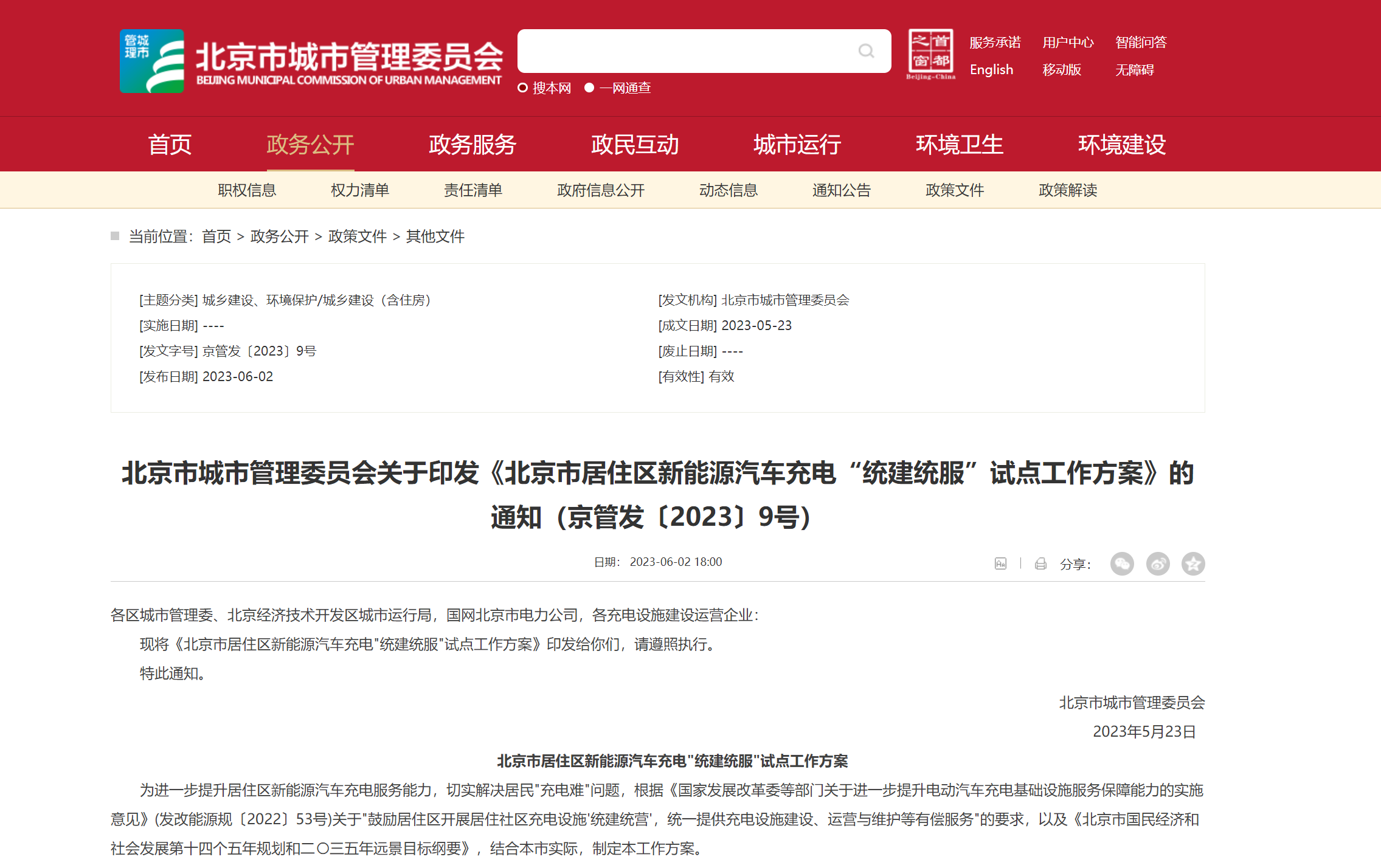
Task: Select the 搜本网 radio button
Action: pos(522,88)
